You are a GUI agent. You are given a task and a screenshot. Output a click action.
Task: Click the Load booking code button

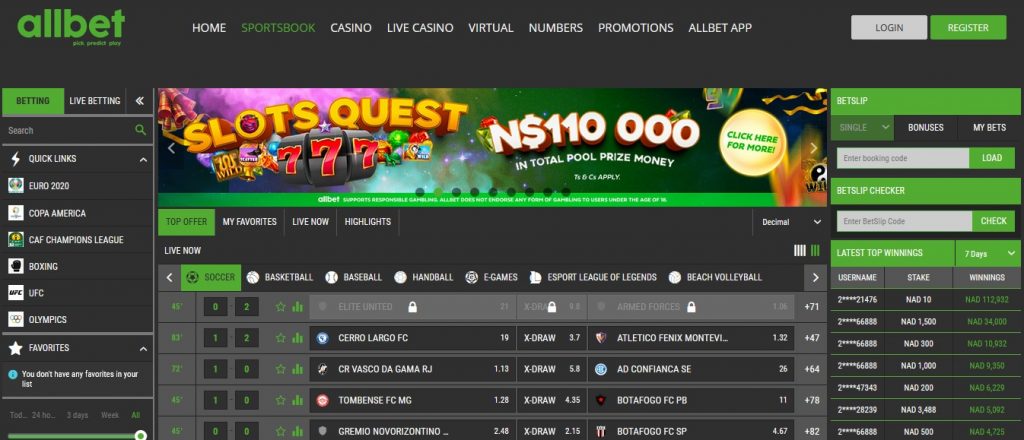pos(991,158)
